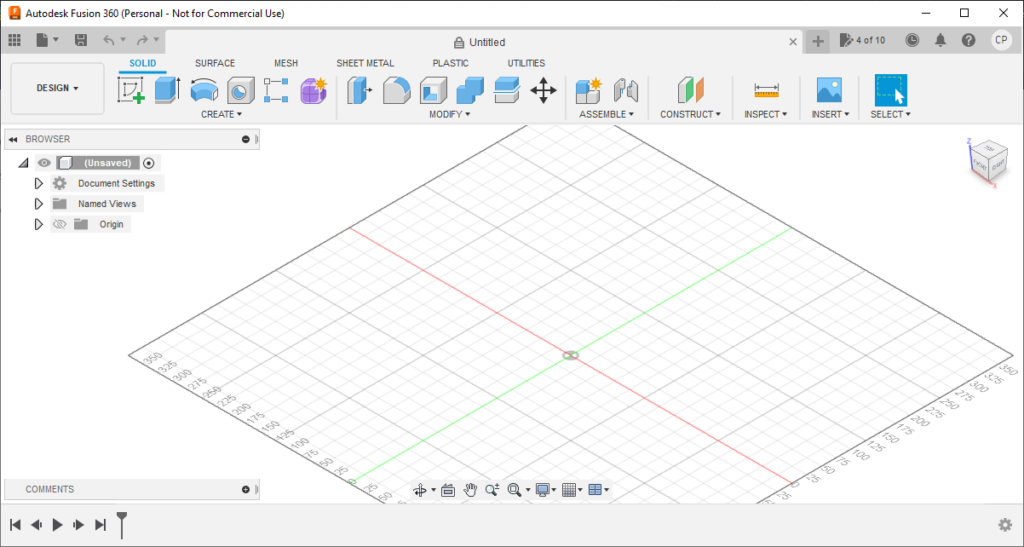Screen dimensions: 1024x547
Task: Activate the Unsaved component radio button
Action: (149, 163)
